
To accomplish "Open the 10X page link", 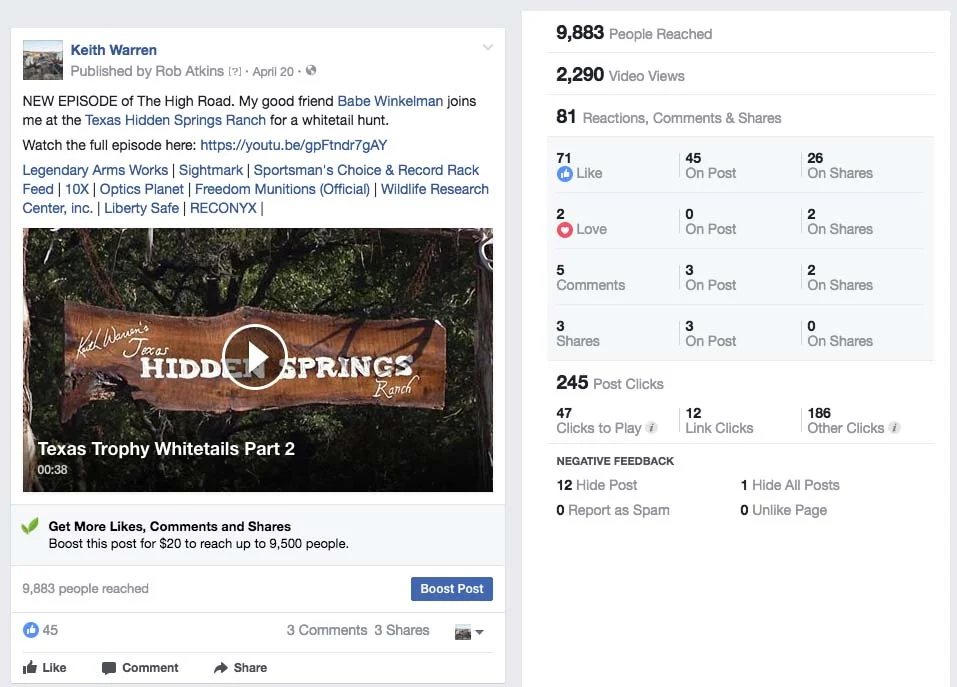I will point(77,189).
